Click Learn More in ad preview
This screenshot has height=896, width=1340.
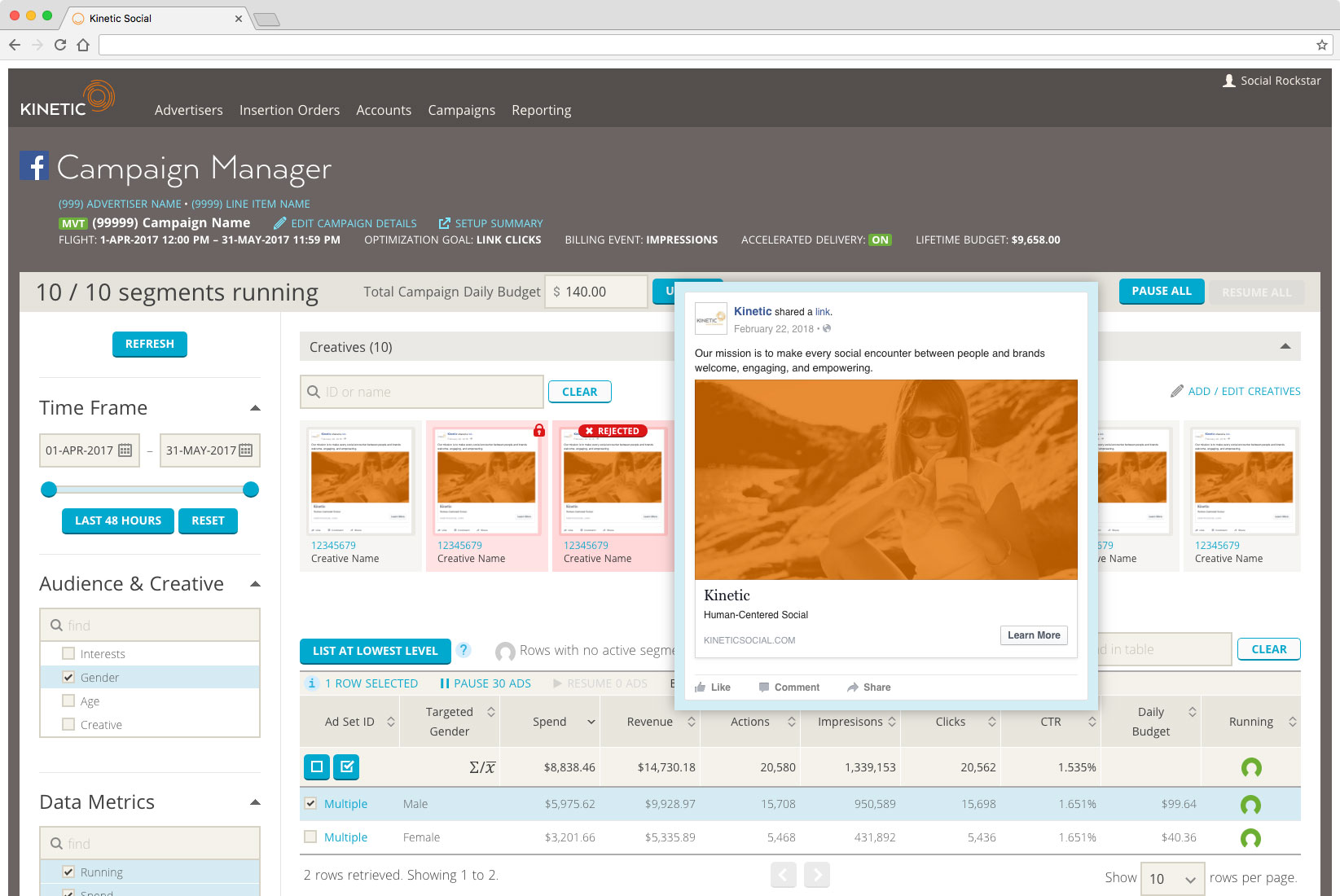click(x=1034, y=635)
